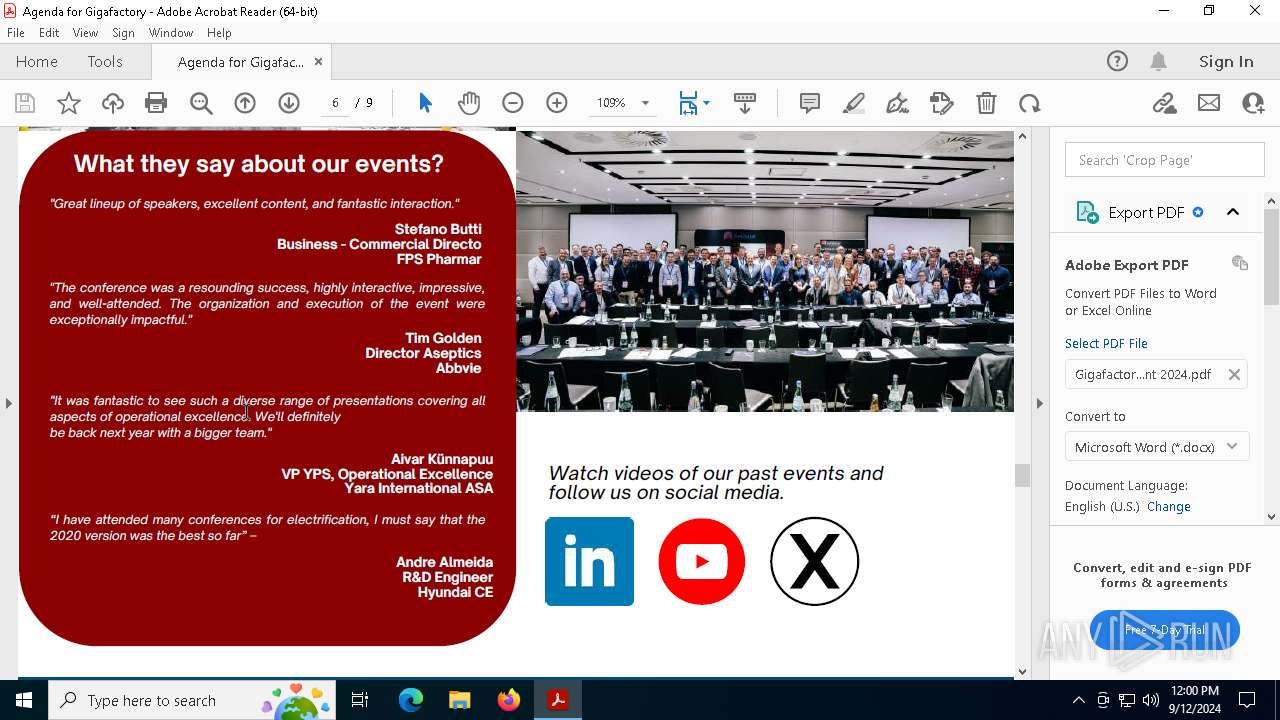The height and width of the screenshot is (720, 1280).
Task: Click the Search 'Crop Page' field
Action: [x=1165, y=160]
